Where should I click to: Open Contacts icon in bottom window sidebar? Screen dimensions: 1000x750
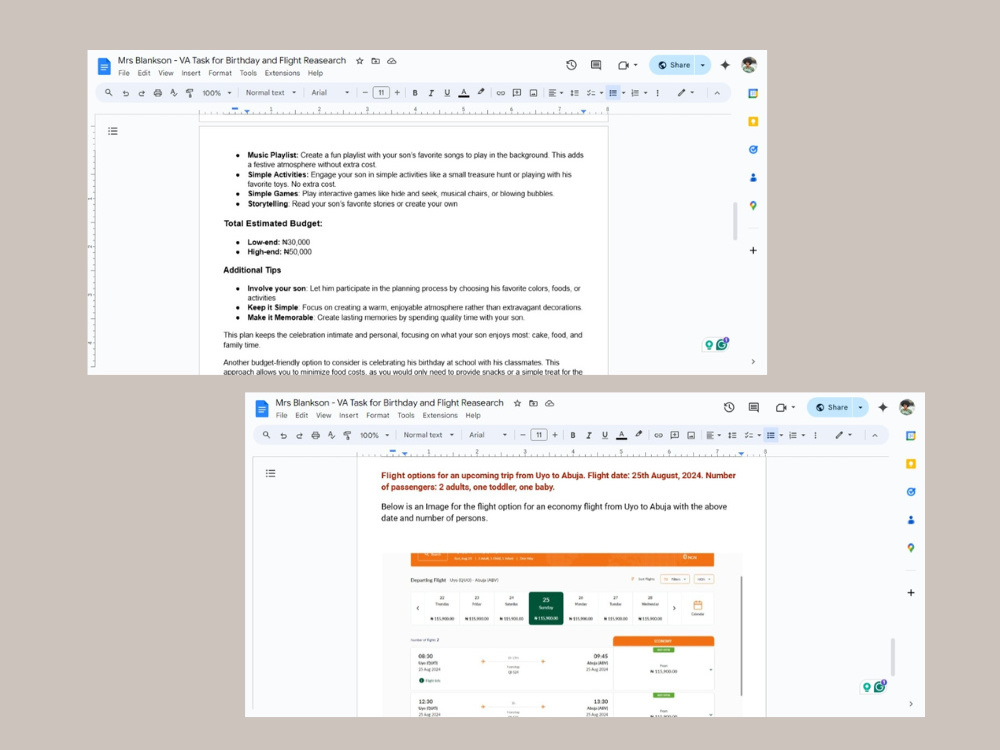tap(911, 520)
